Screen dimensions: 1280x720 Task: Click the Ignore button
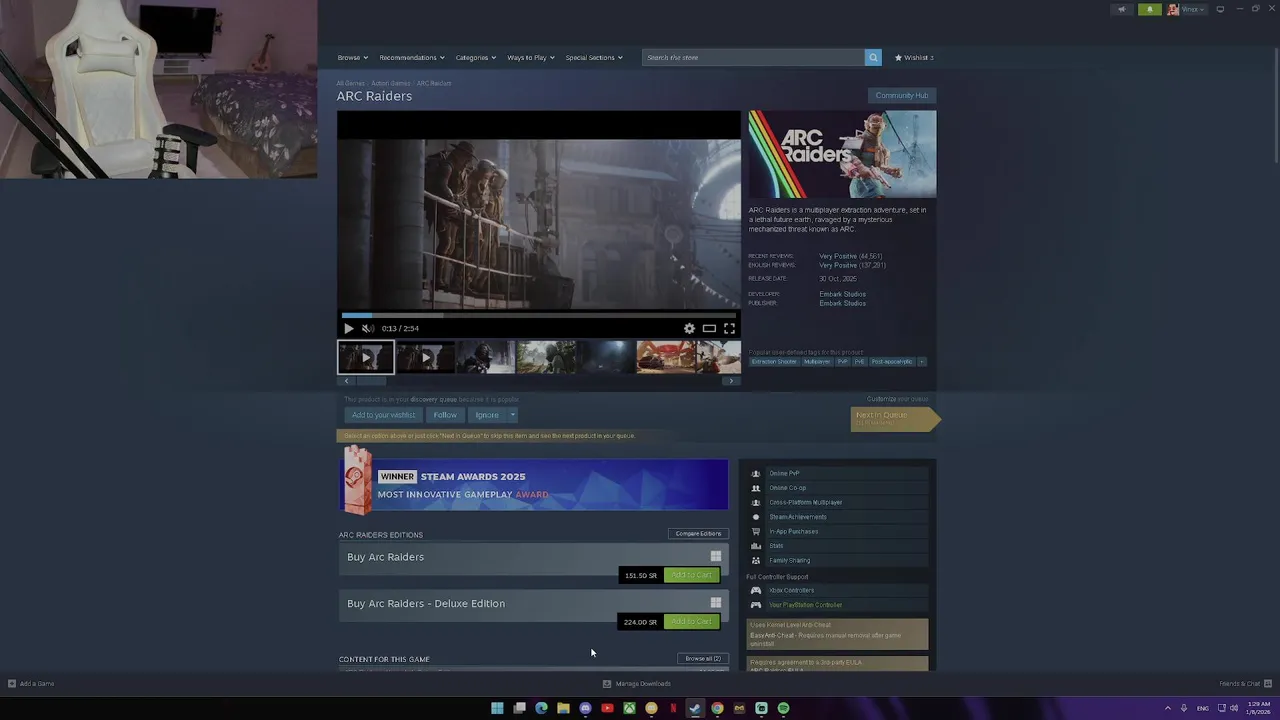[487, 415]
